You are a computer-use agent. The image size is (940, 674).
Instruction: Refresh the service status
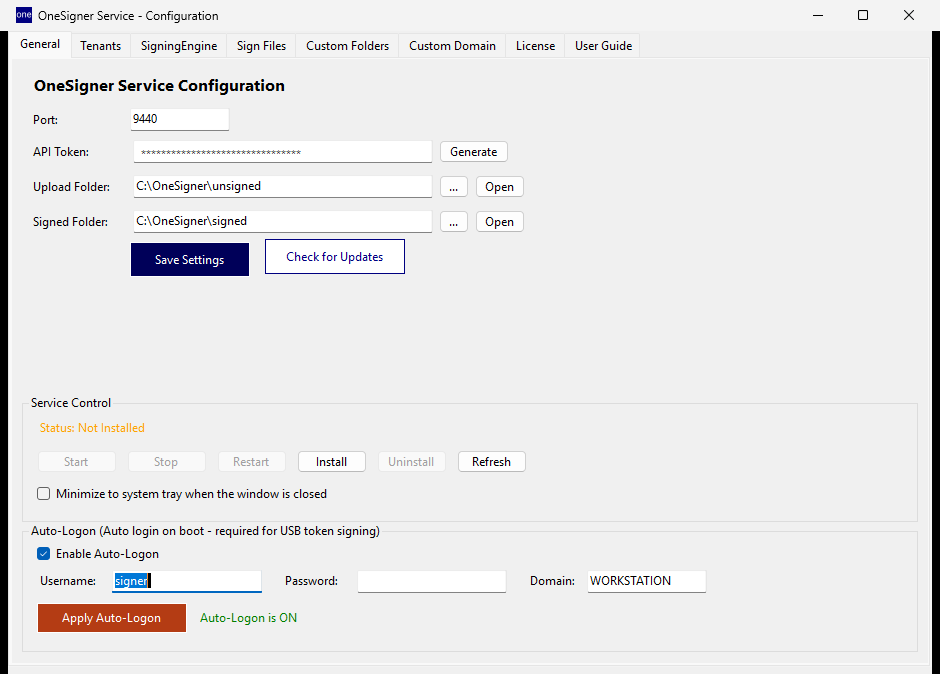492,462
